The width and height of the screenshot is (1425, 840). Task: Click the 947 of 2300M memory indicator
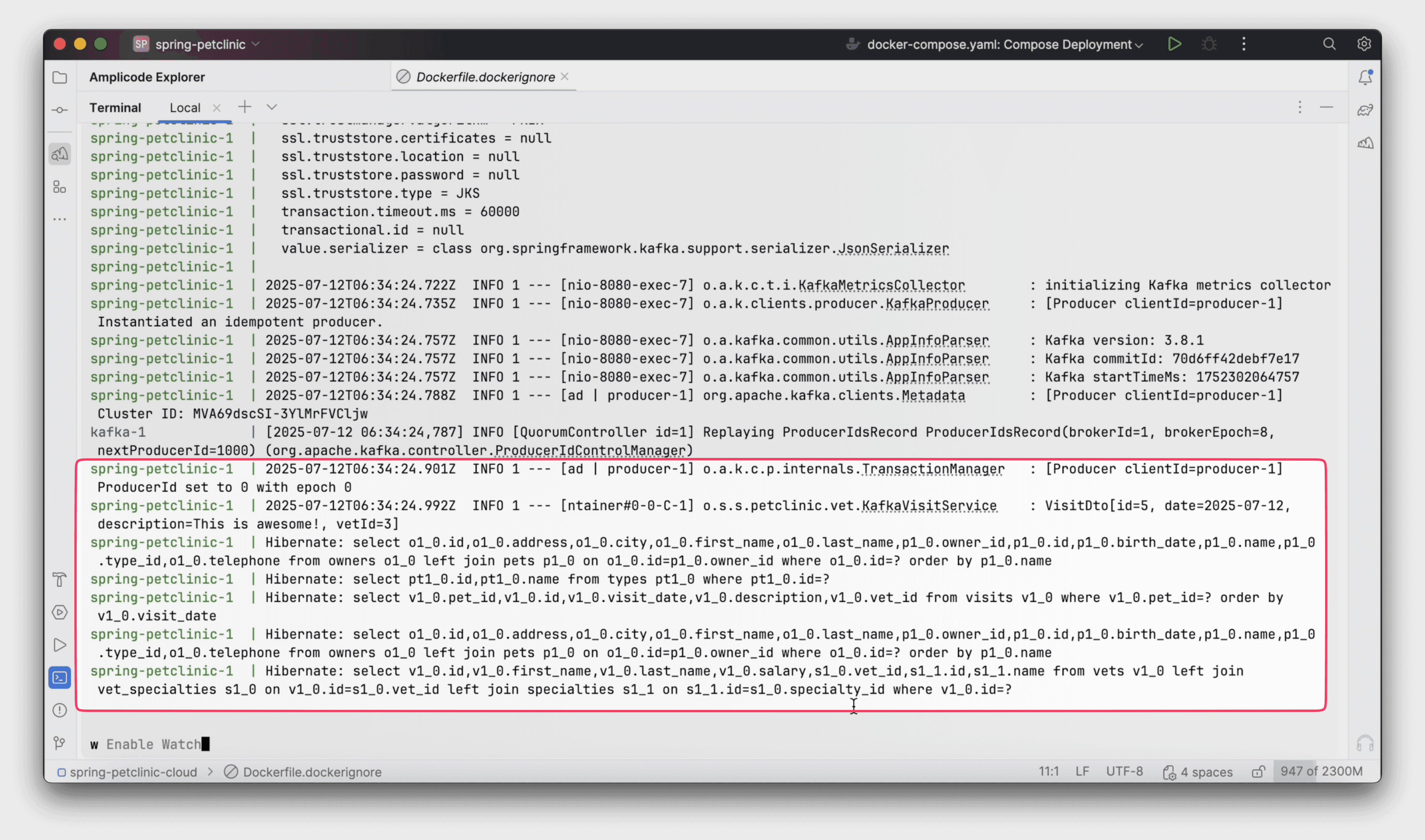pos(1321,771)
